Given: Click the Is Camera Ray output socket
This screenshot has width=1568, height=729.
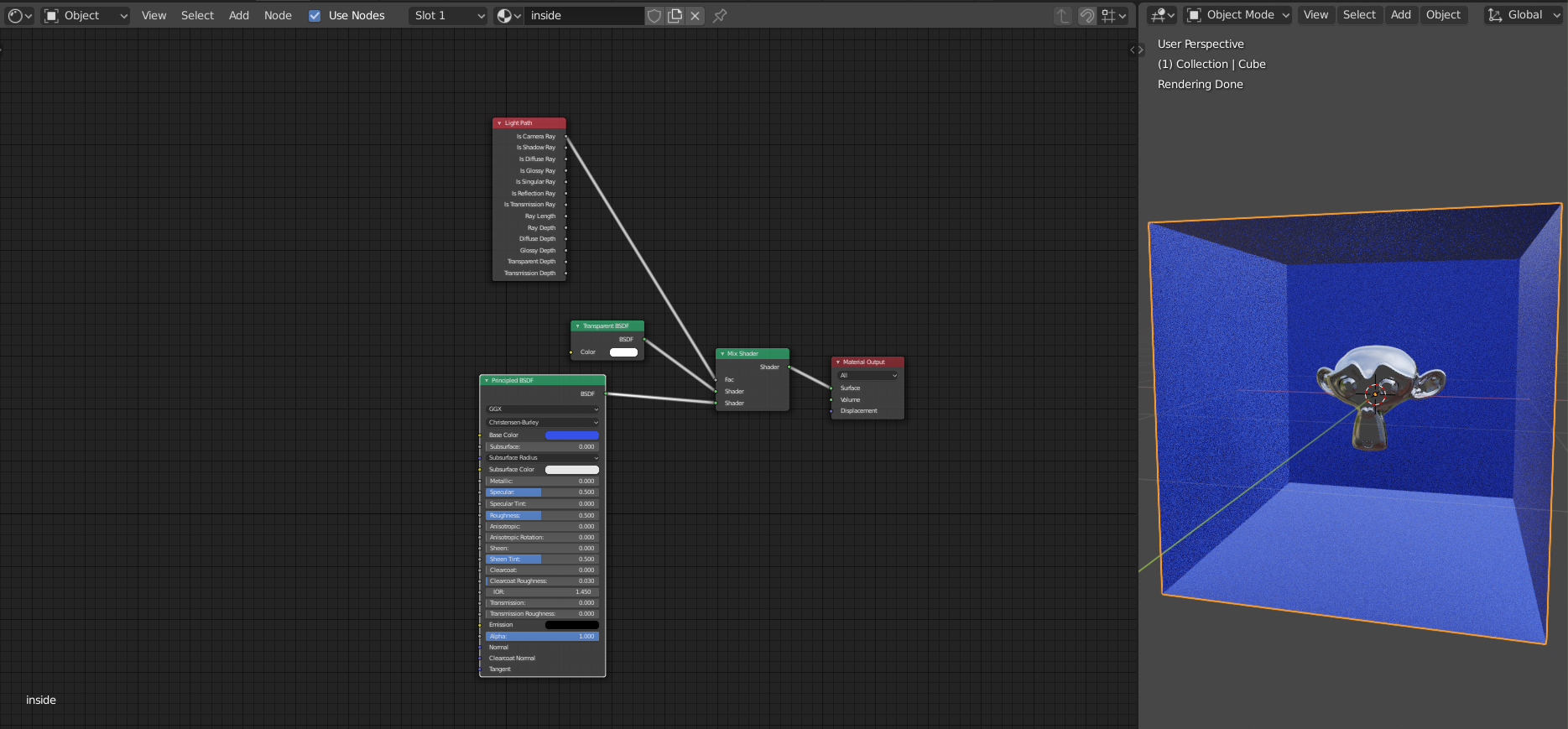Looking at the screenshot, I should click(566, 136).
